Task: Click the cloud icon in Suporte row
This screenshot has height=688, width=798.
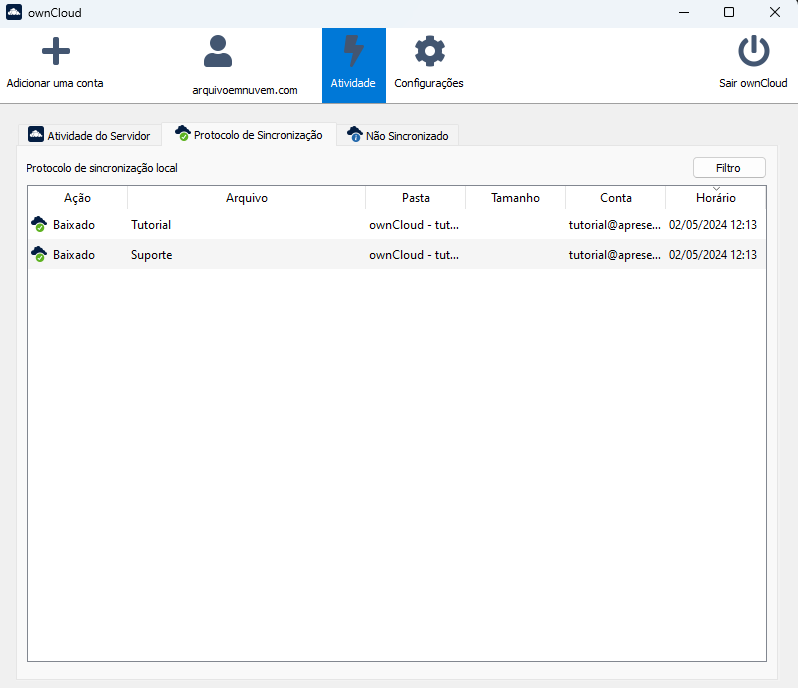Action: pos(39,254)
